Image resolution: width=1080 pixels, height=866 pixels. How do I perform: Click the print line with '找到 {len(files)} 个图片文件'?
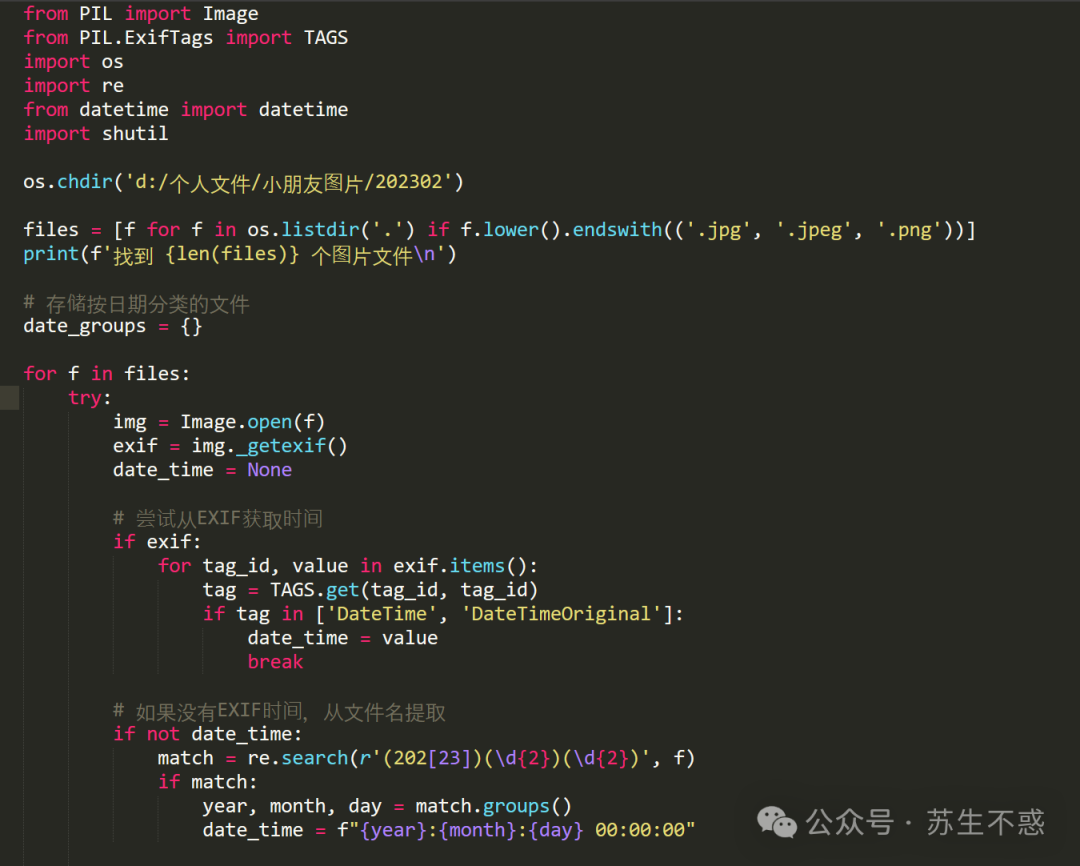[x=240, y=255]
